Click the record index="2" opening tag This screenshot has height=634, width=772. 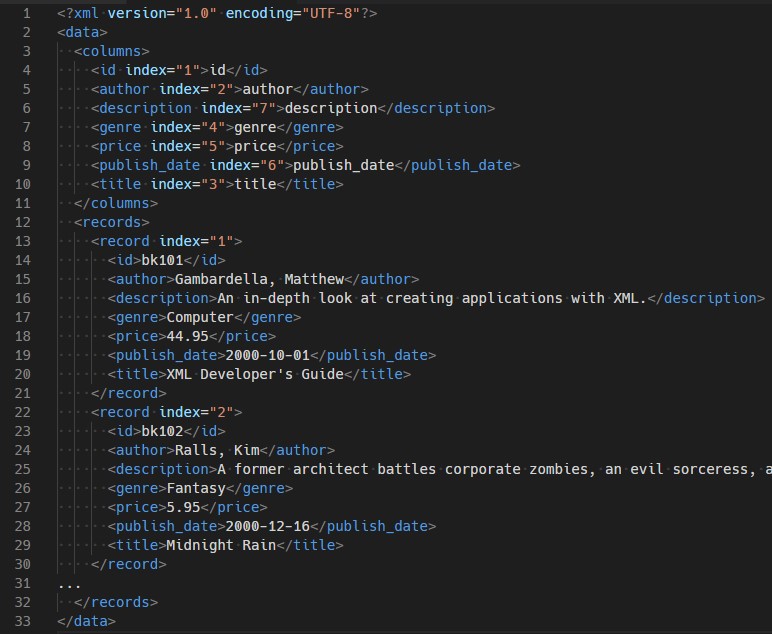(x=166, y=412)
